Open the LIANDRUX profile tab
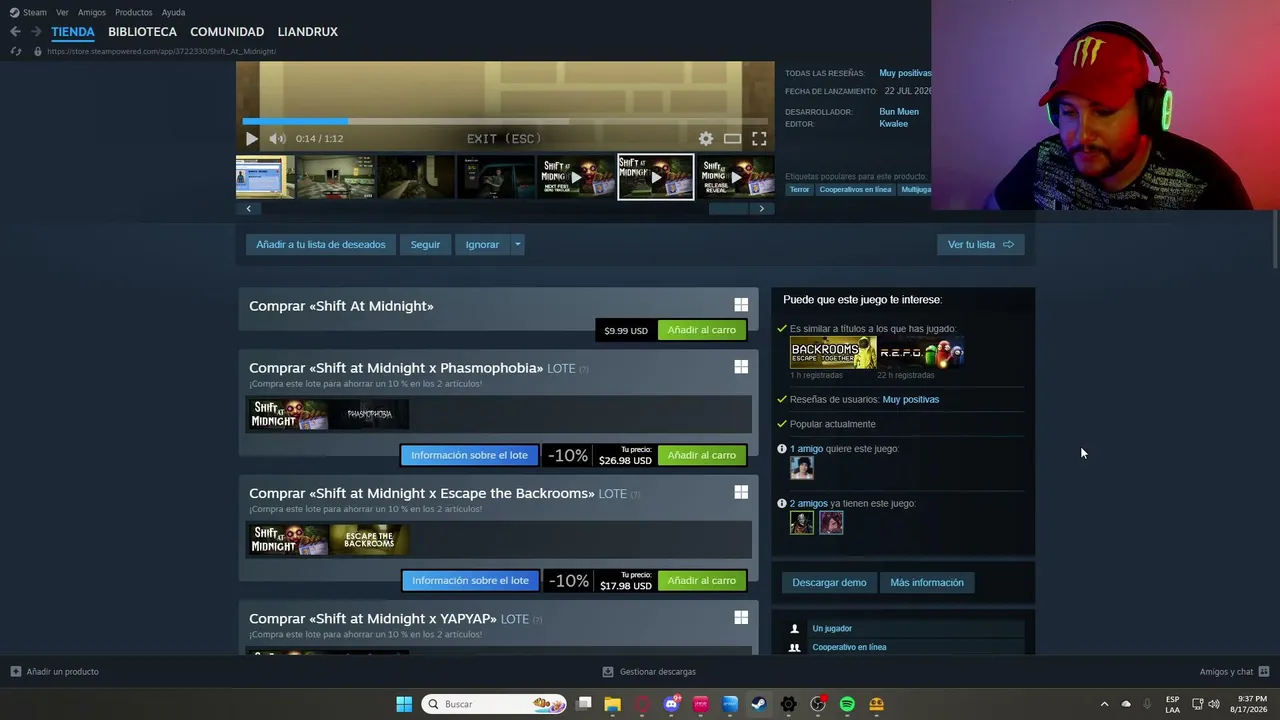Screen dimensions: 1280x720 click(x=308, y=32)
